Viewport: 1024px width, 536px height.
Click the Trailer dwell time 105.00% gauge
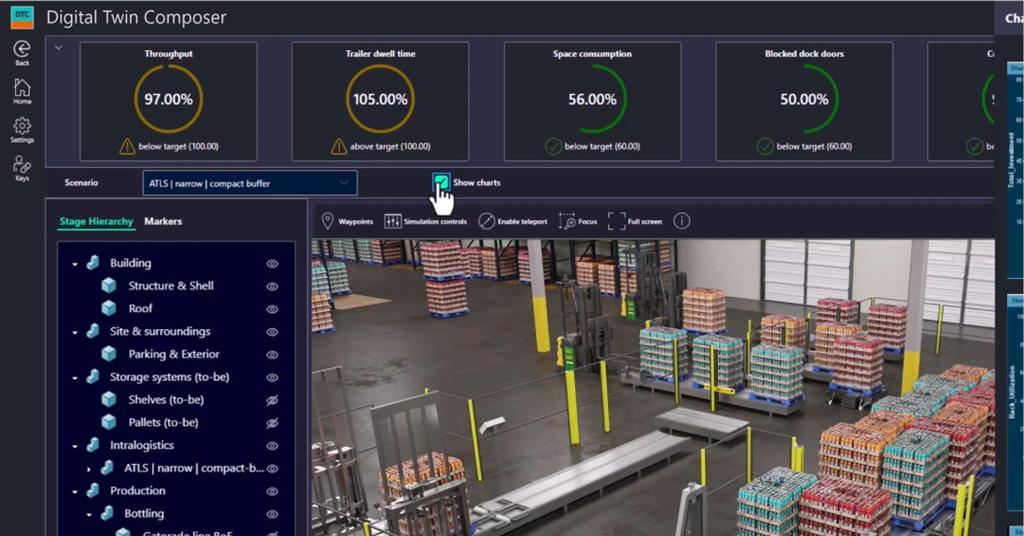point(380,99)
